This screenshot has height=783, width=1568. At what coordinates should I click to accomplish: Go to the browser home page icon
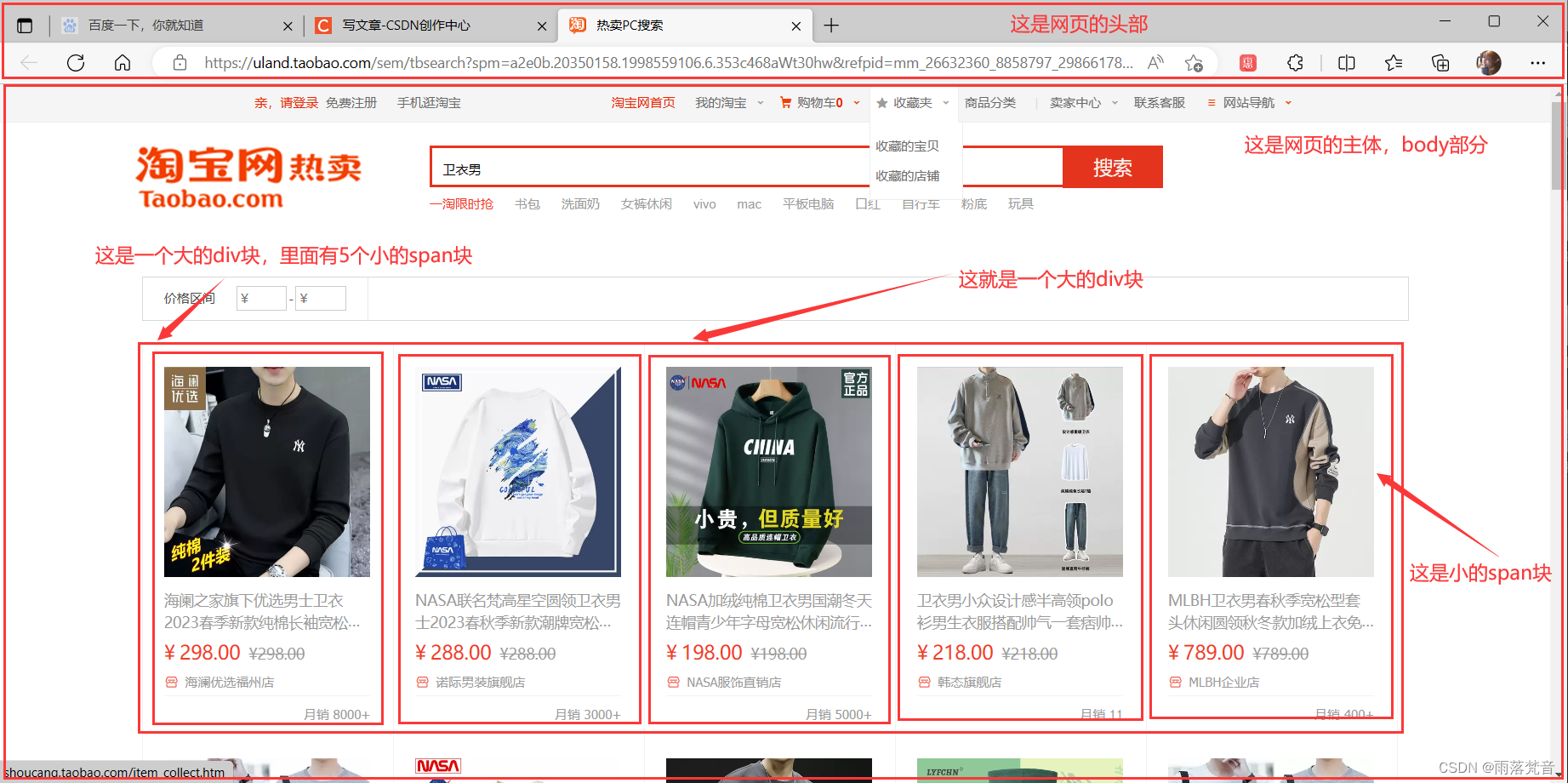(x=123, y=63)
